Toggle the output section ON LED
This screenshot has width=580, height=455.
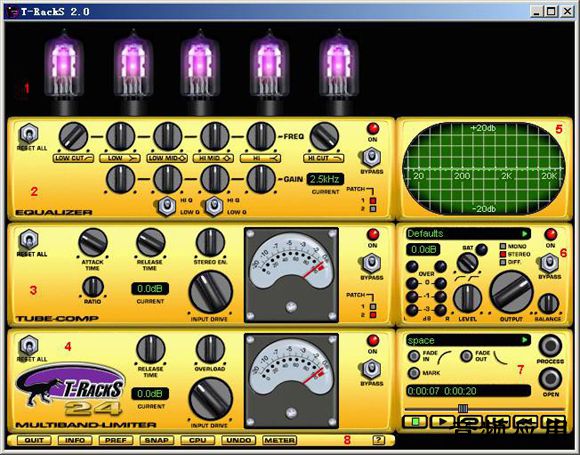tap(551, 235)
